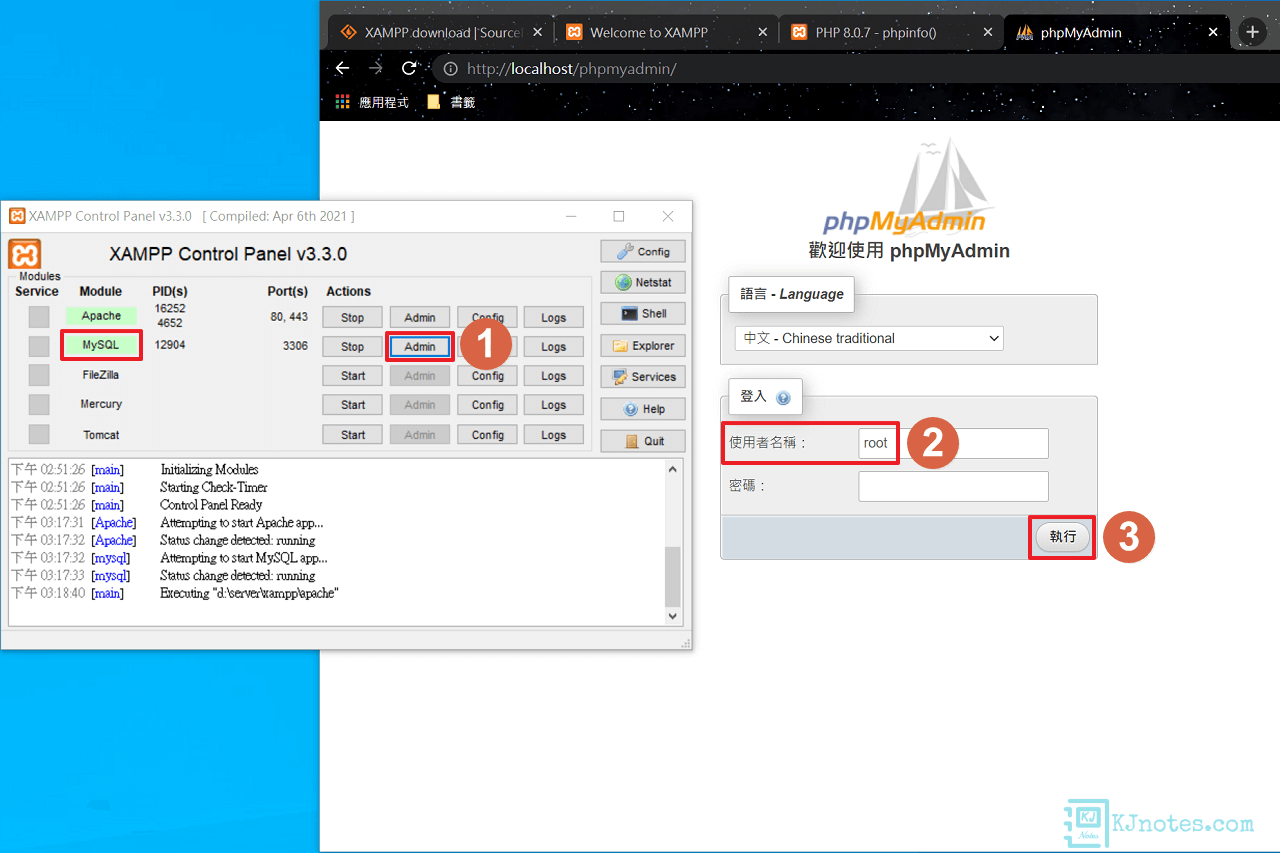Viewport: 1280px width, 853px height.
Task: Close the Welcome to XAMPP tab
Action: [762, 32]
